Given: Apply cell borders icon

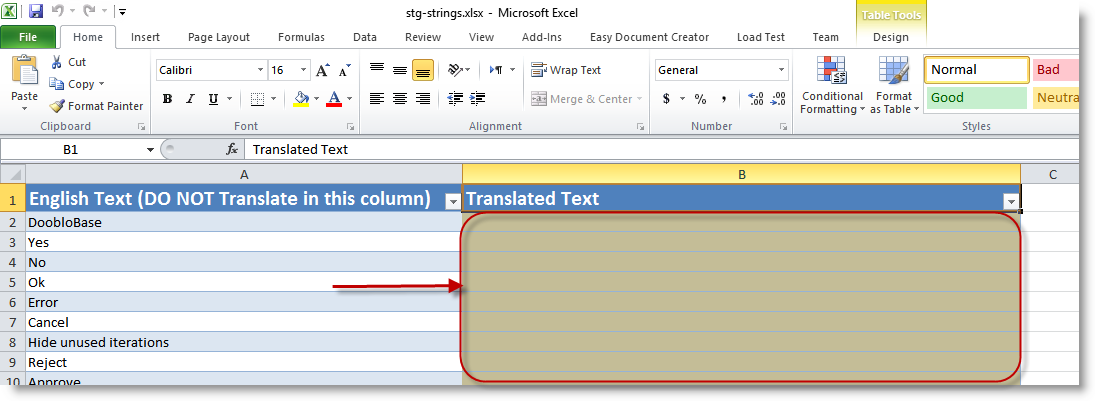Looking at the screenshot, I should point(258,99).
